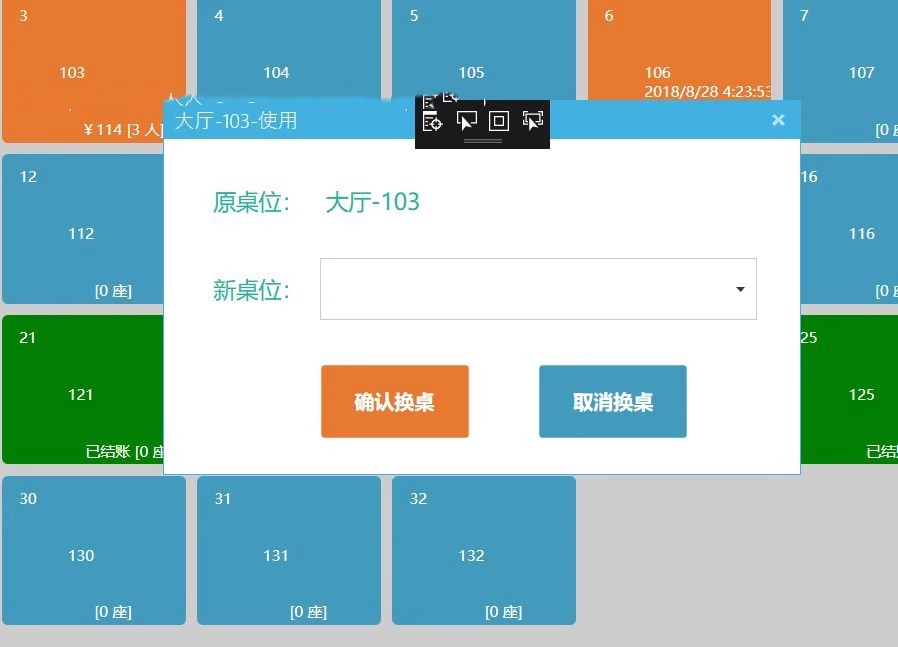Screen dimensions: 898x647
Task: Choose empty table 112 tile
Action: click(x=83, y=229)
